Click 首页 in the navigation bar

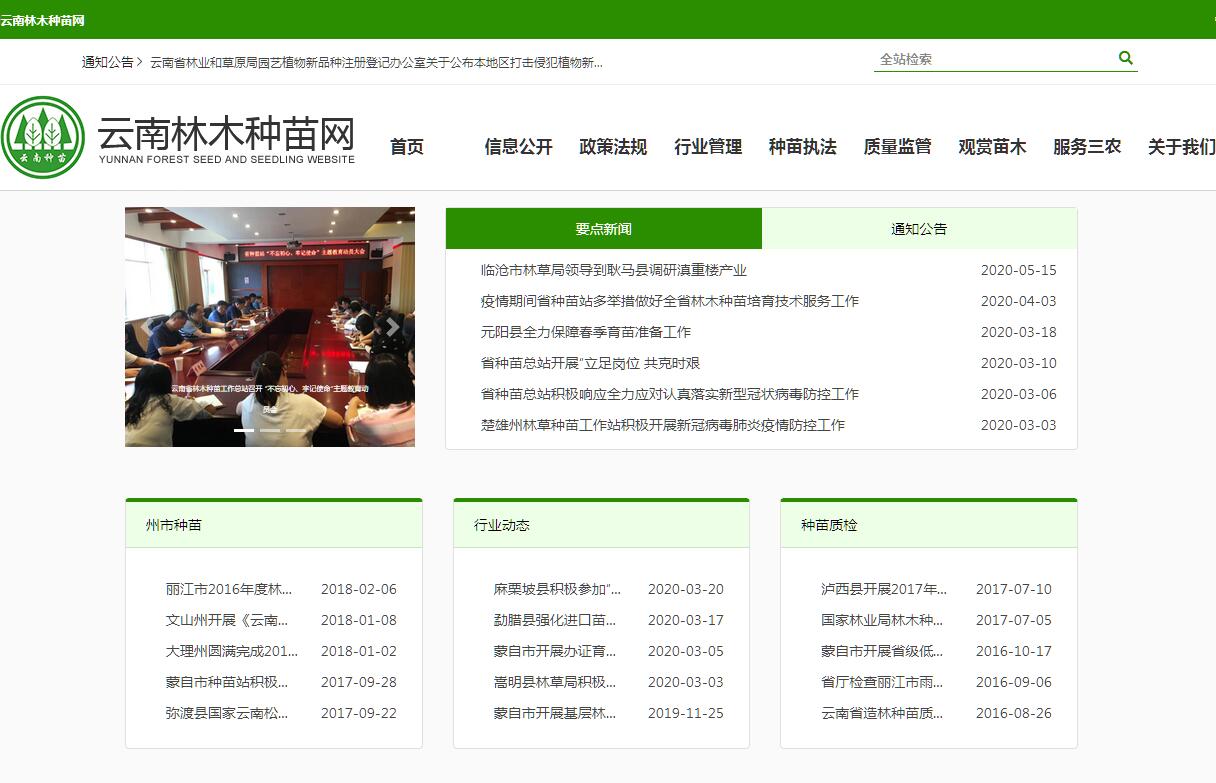pos(407,147)
